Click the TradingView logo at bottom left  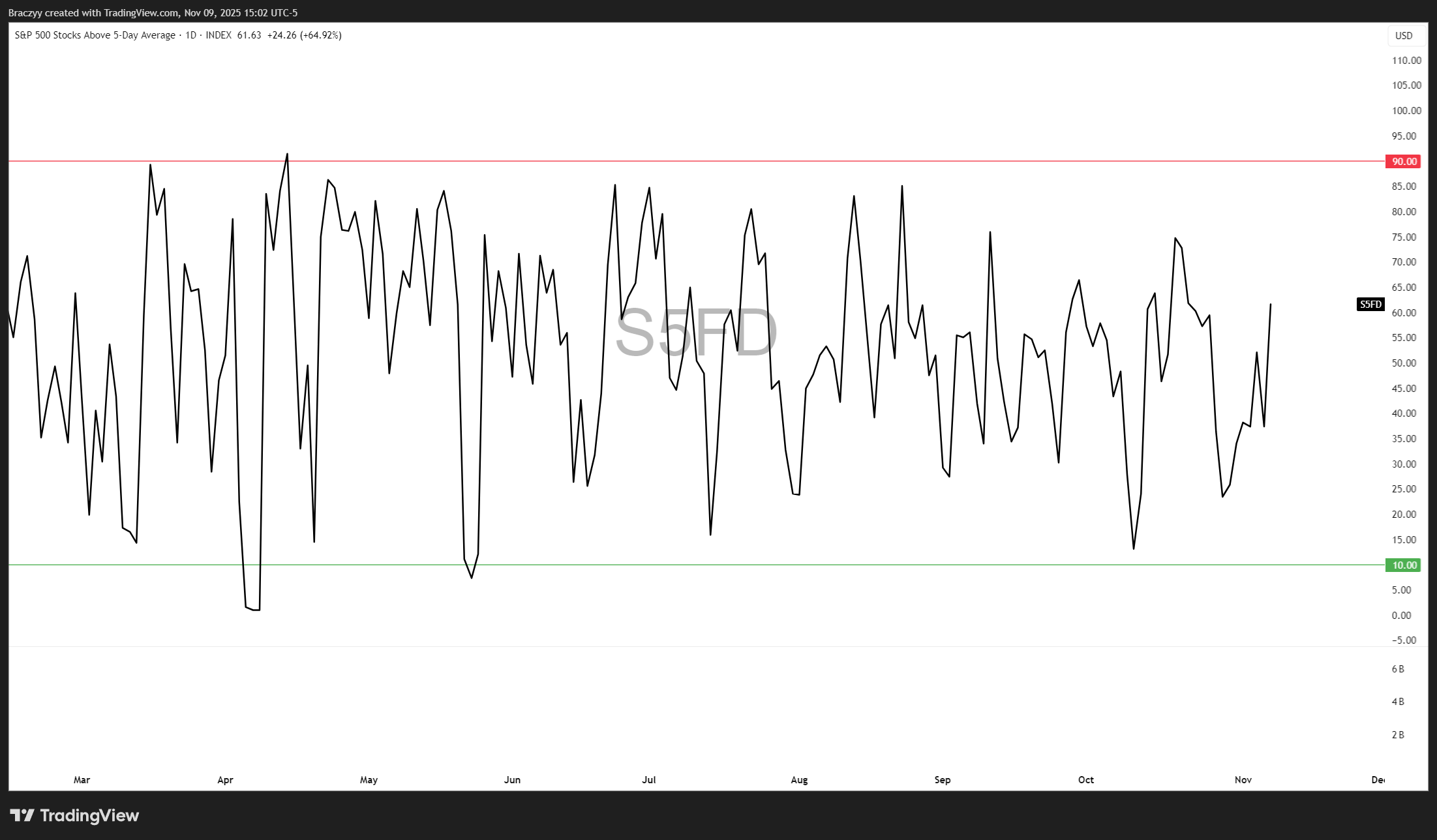click(74, 815)
